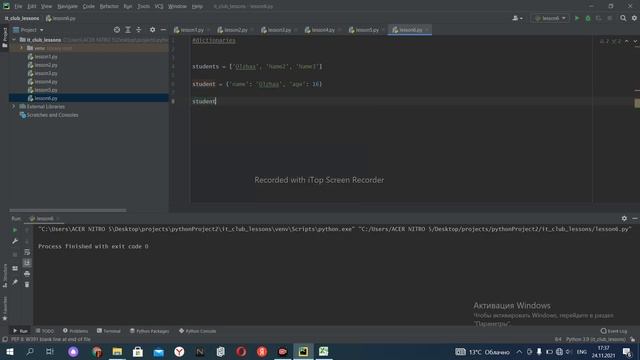Switch to lesson2.py editor tab
The height and width of the screenshot is (360, 640).
tap(236, 30)
